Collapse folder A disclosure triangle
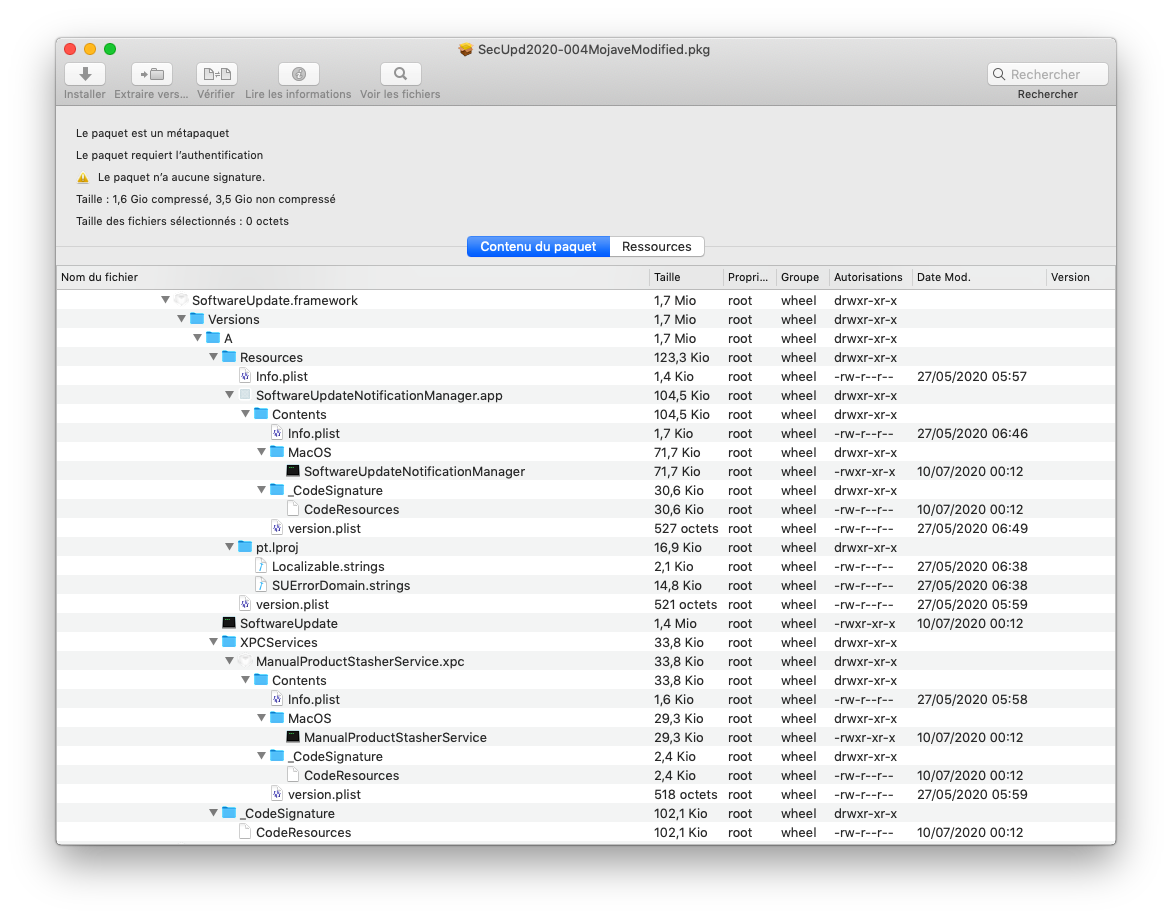The width and height of the screenshot is (1172, 919). [x=197, y=338]
